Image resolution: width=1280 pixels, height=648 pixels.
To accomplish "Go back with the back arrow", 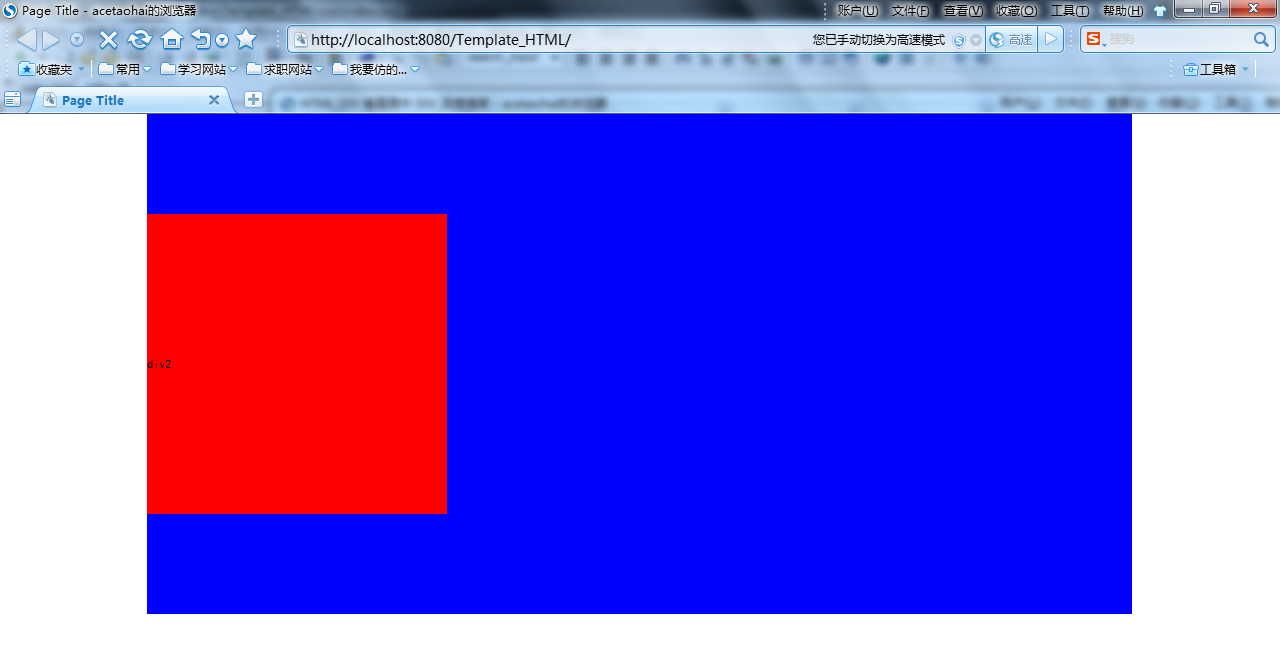I will pyautogui.click(x=27, y=40).
